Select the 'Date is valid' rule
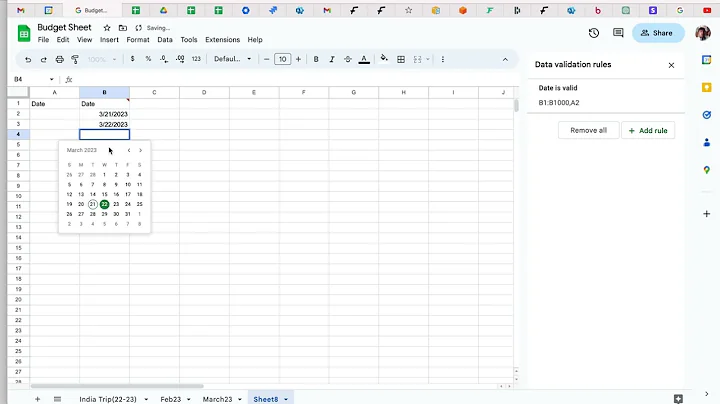This screenshot has height=404, width=720. coord(606,95)
